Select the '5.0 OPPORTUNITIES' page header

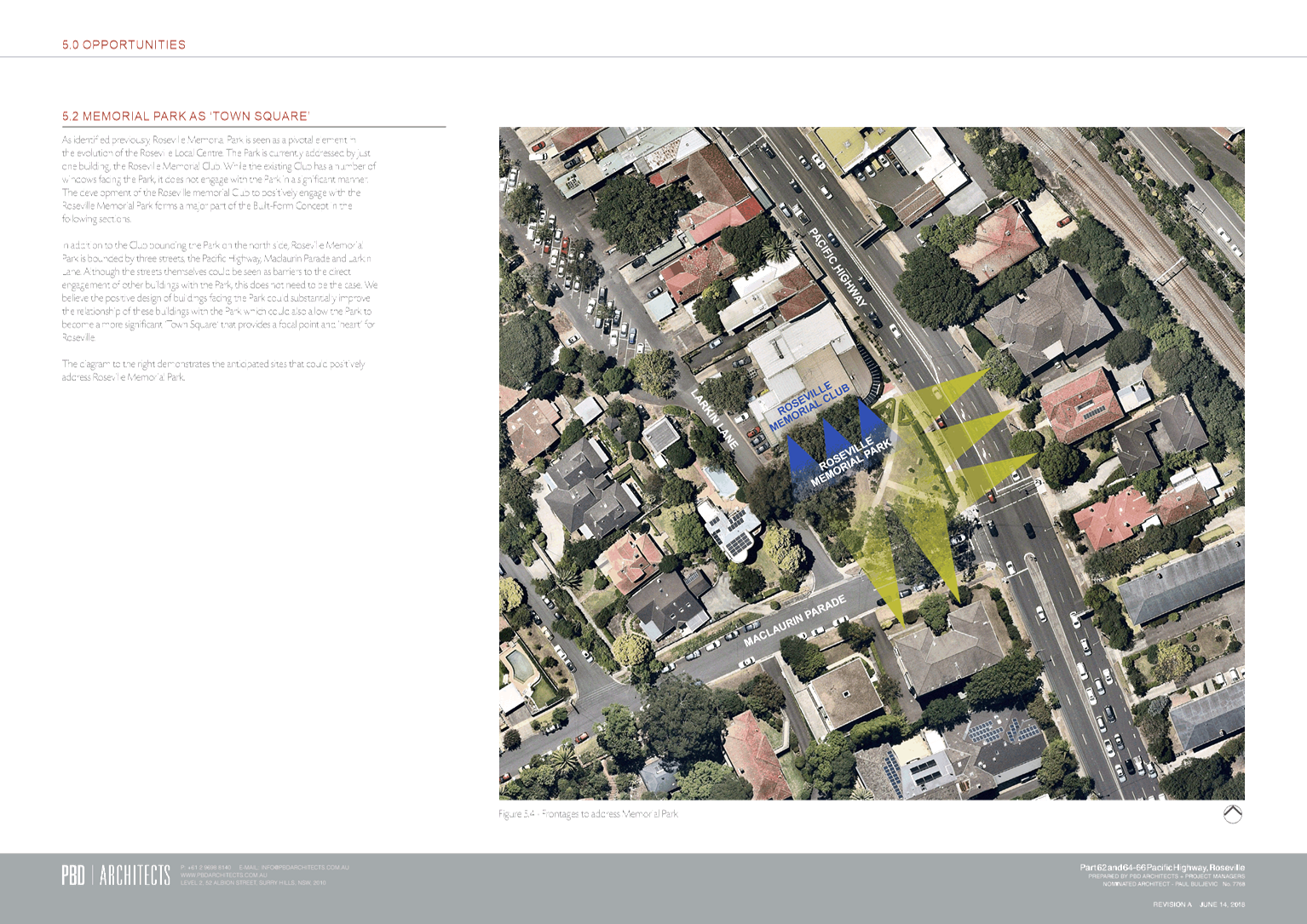point(124,44)
